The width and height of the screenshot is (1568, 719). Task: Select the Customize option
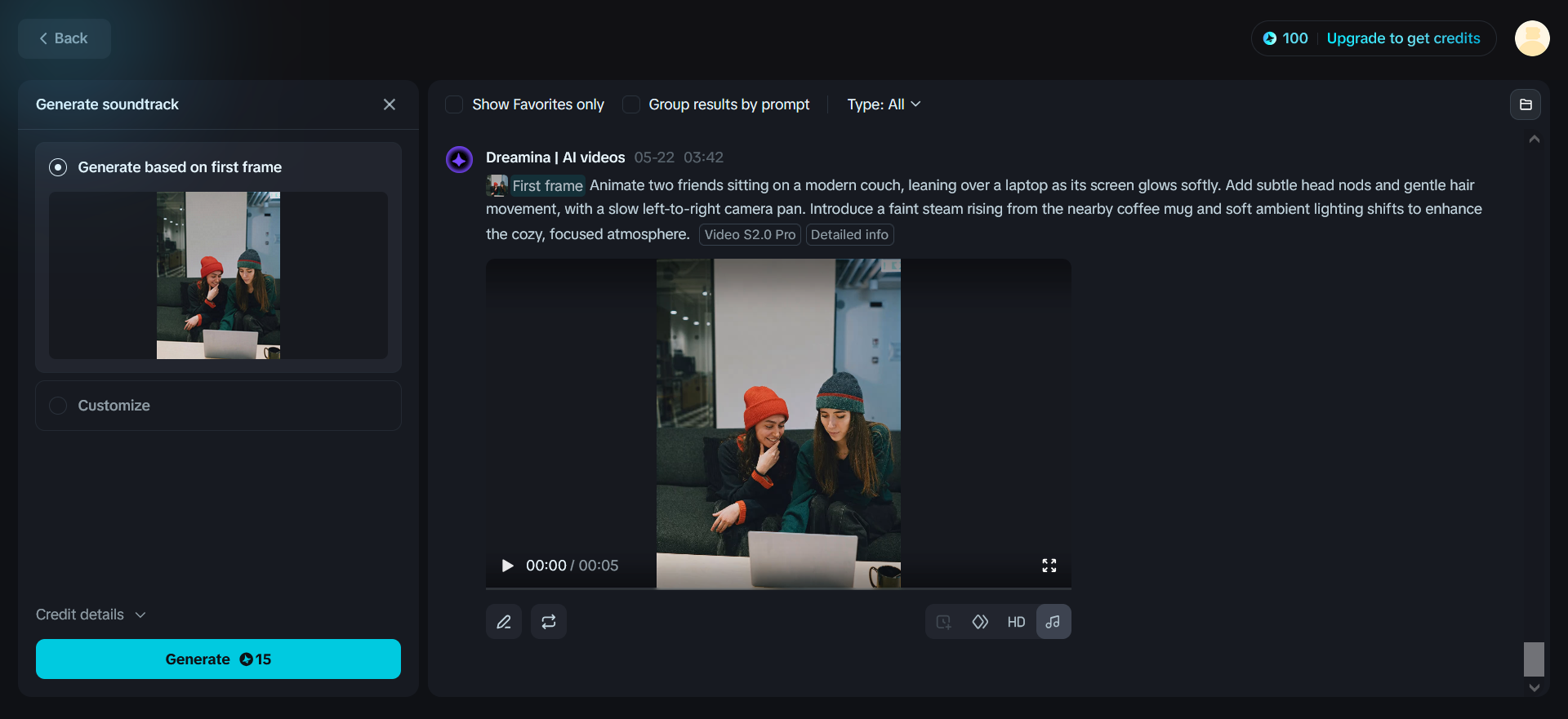[218, 406]
